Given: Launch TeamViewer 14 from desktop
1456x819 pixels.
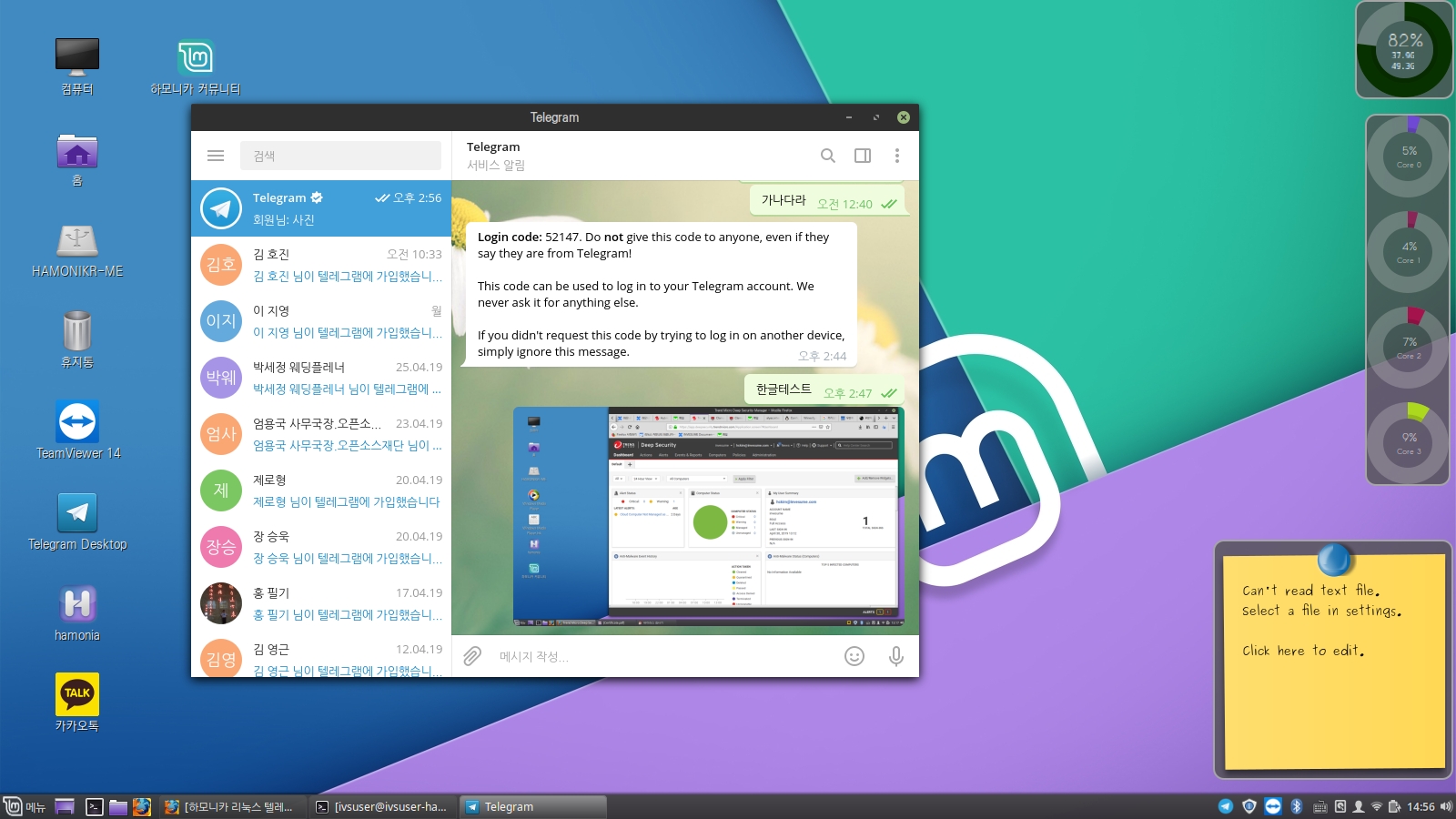Looking at the screenshot, I should 77,430.
